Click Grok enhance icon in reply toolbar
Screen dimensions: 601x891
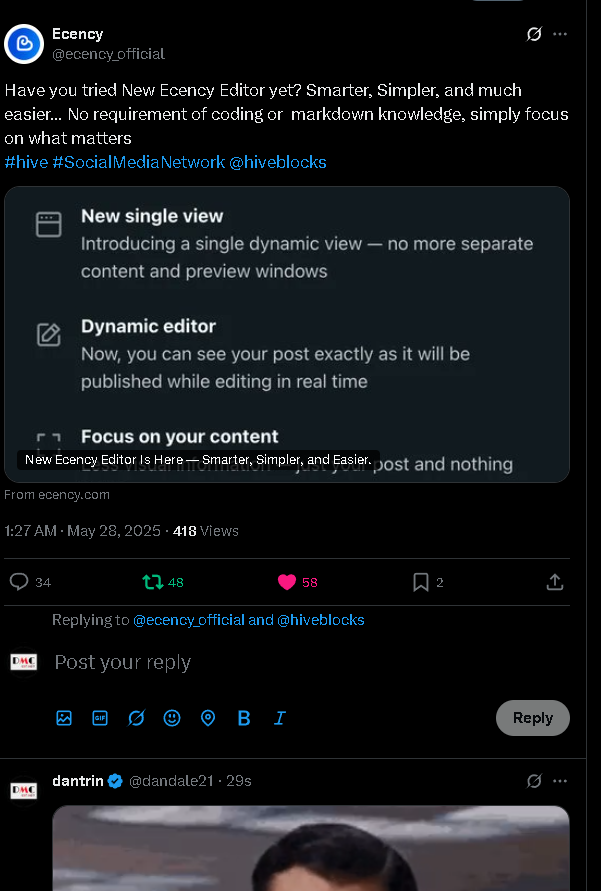click(x=136, y=718)
